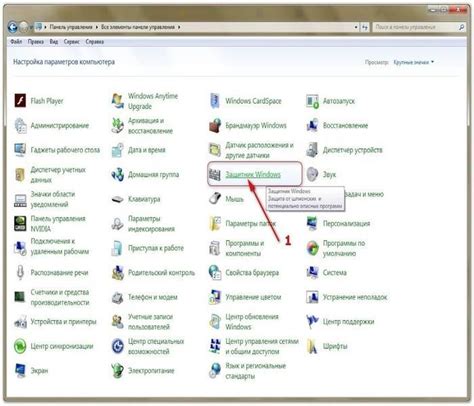Open the Электропитание power icon
Screen dimensions: 474x406
pyautogui.click(x=118, y=371)
